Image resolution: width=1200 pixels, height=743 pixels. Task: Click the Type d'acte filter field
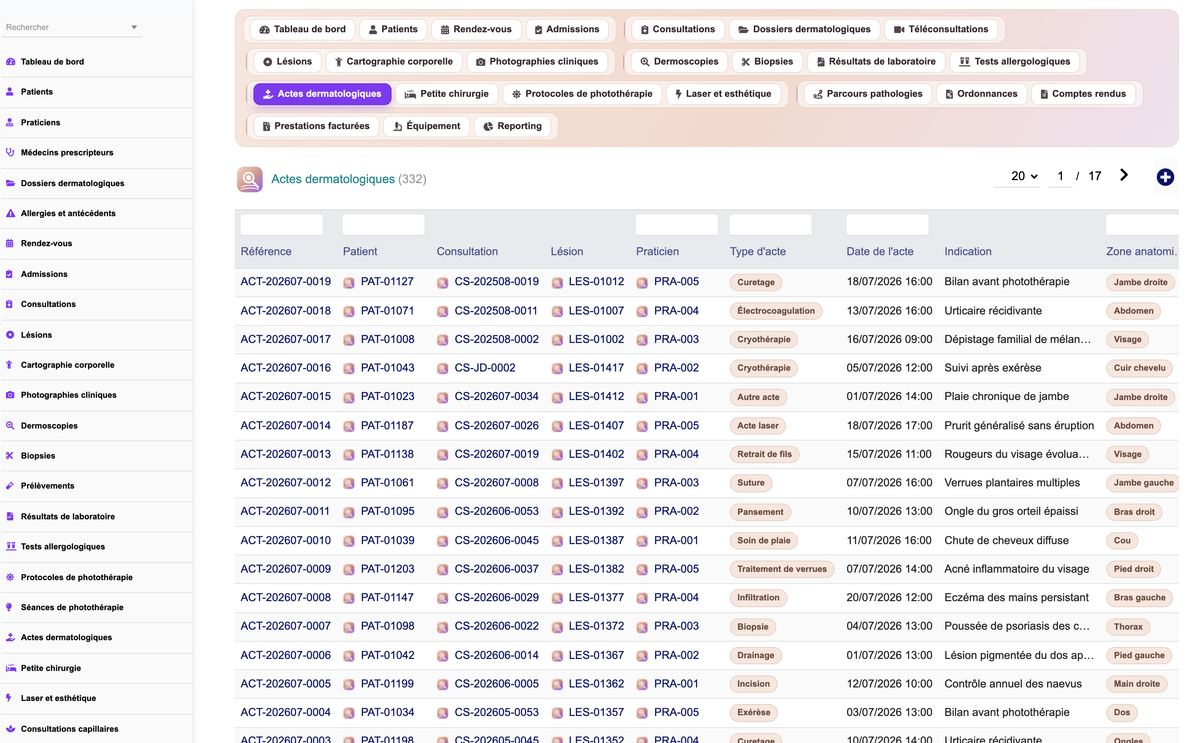click(x=771, y=225)
